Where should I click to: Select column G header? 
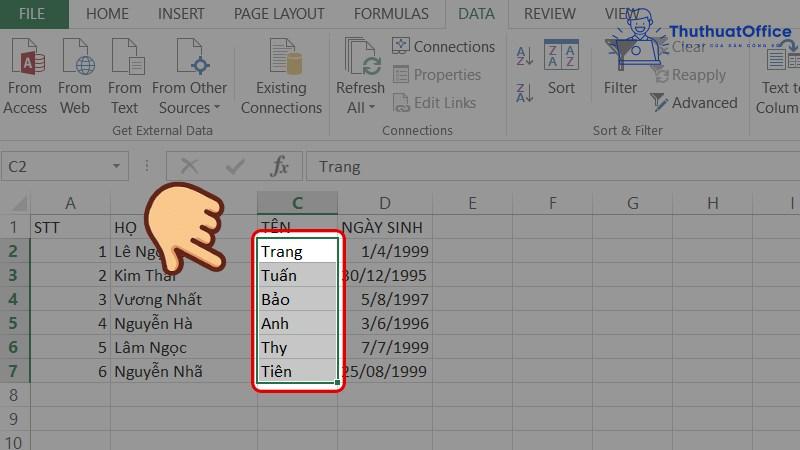pyautogui.click(x=633, y=203)
